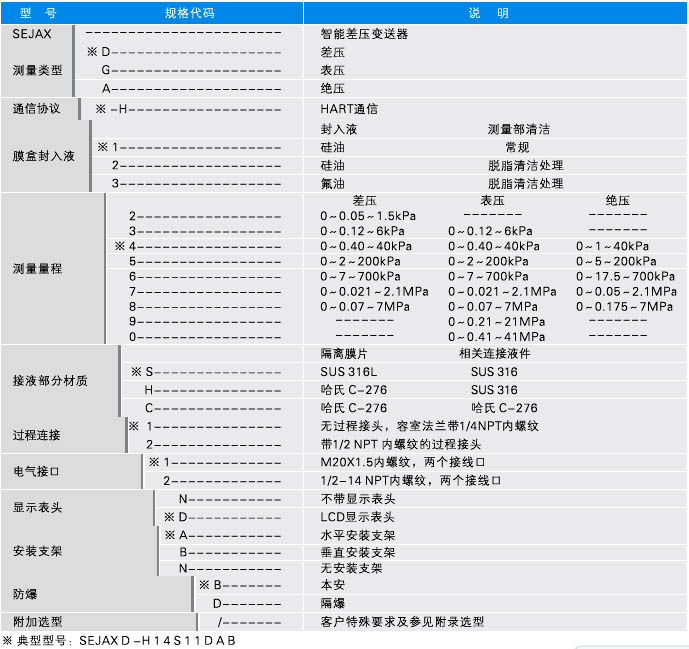This screenshot has height=649, width=689.
Task: Select the HART通信 description text
Action: [349, 108]
